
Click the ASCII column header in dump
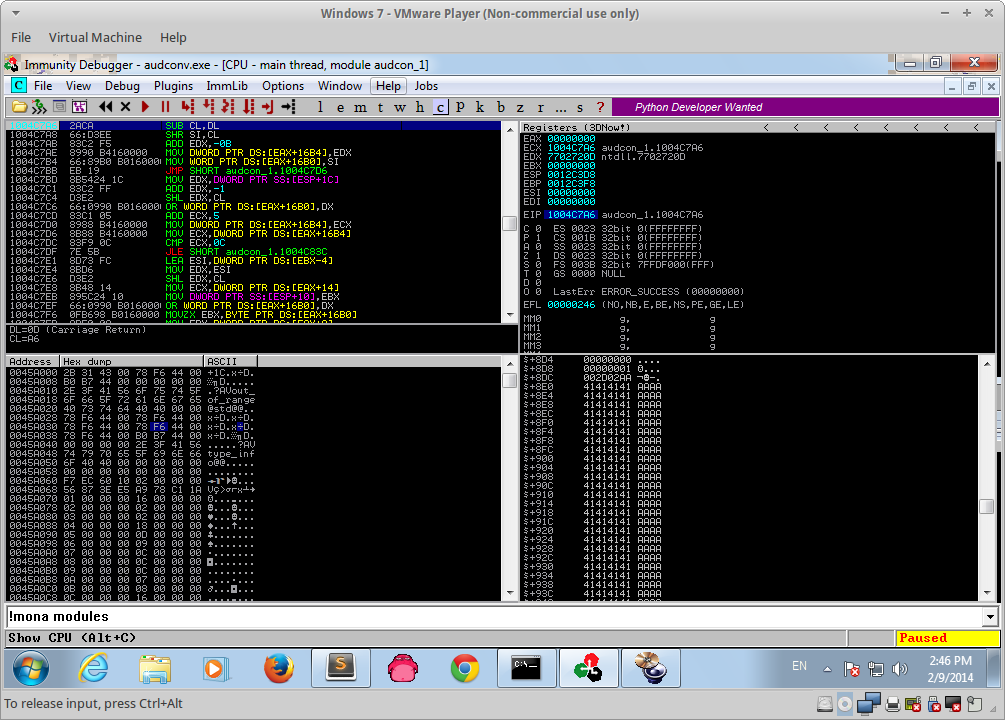(231, 362)
